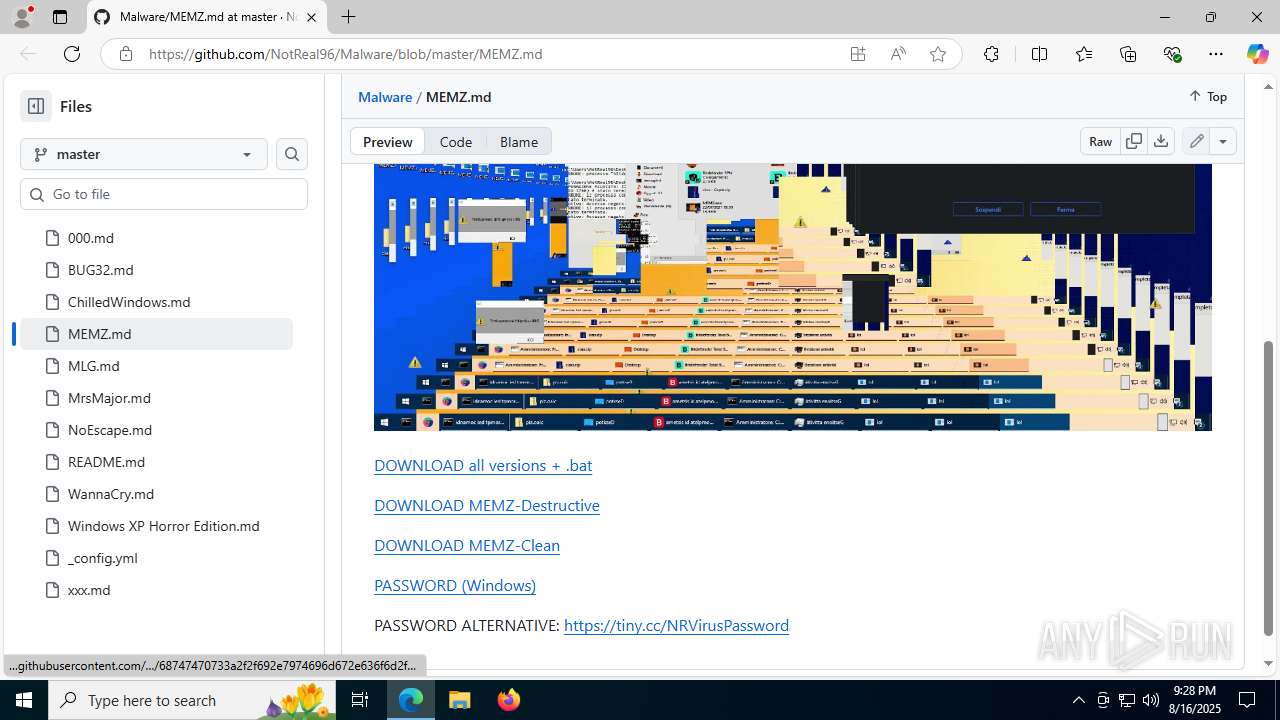View Raw file contents
Screen dimensions: 1280x720
[x=1100, y=142]
